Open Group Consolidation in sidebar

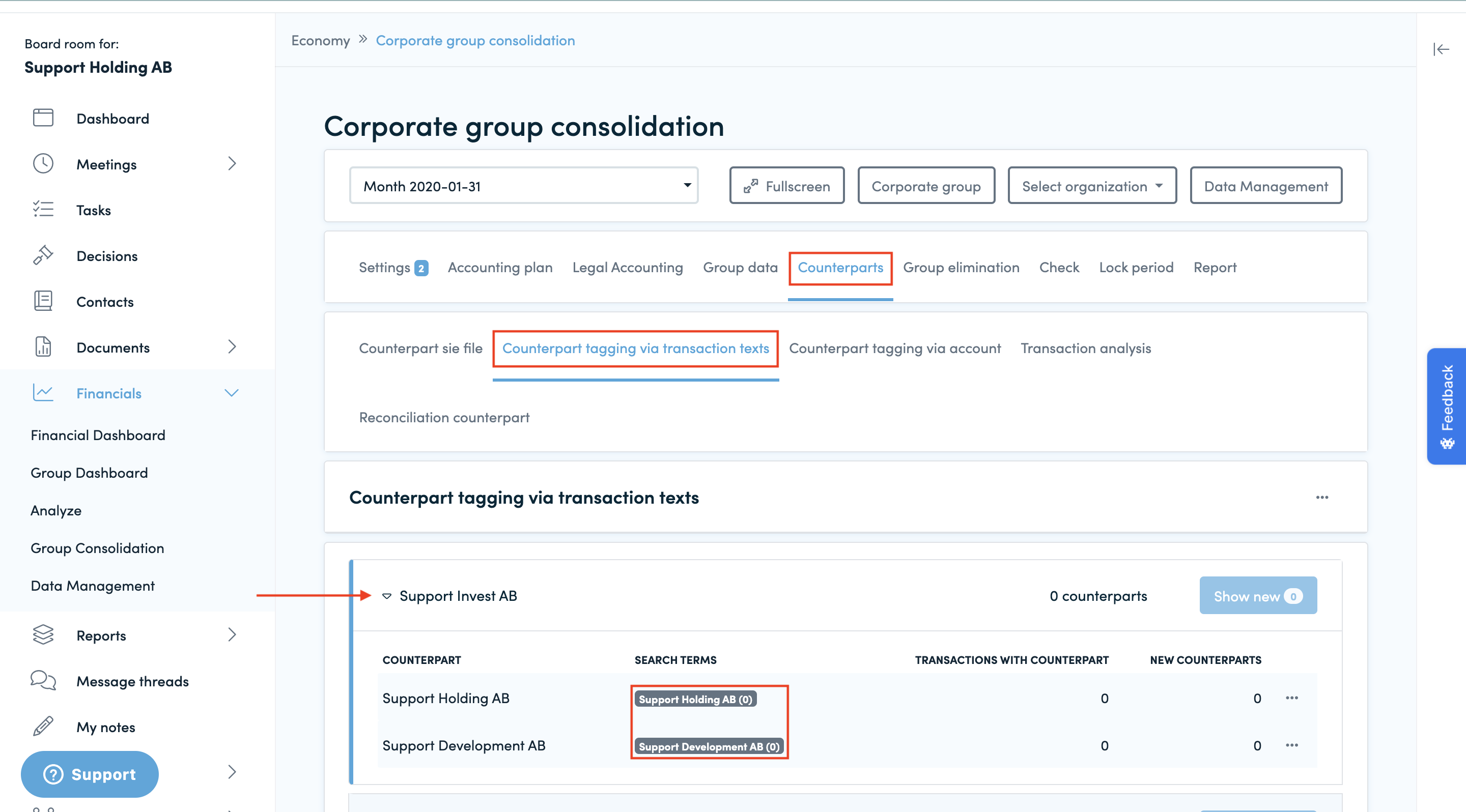pos(97,548)
